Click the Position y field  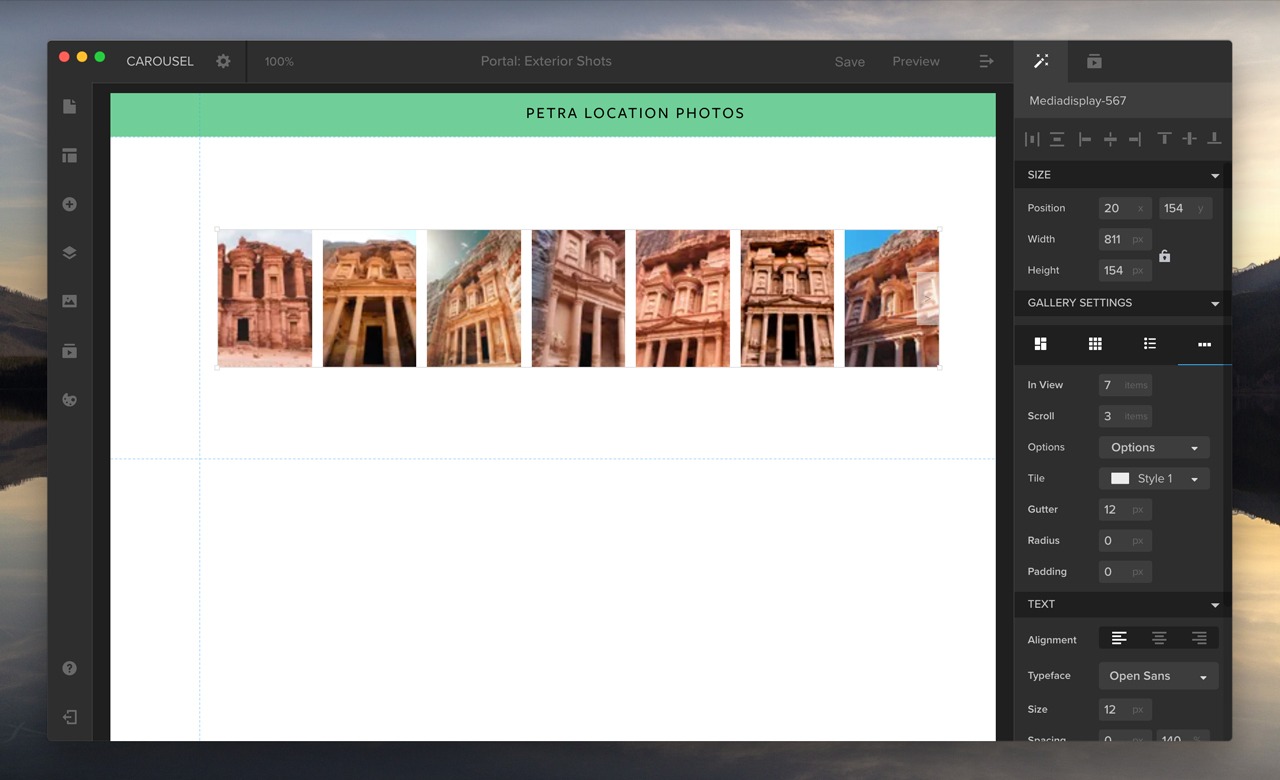(x=1185, y=208)
